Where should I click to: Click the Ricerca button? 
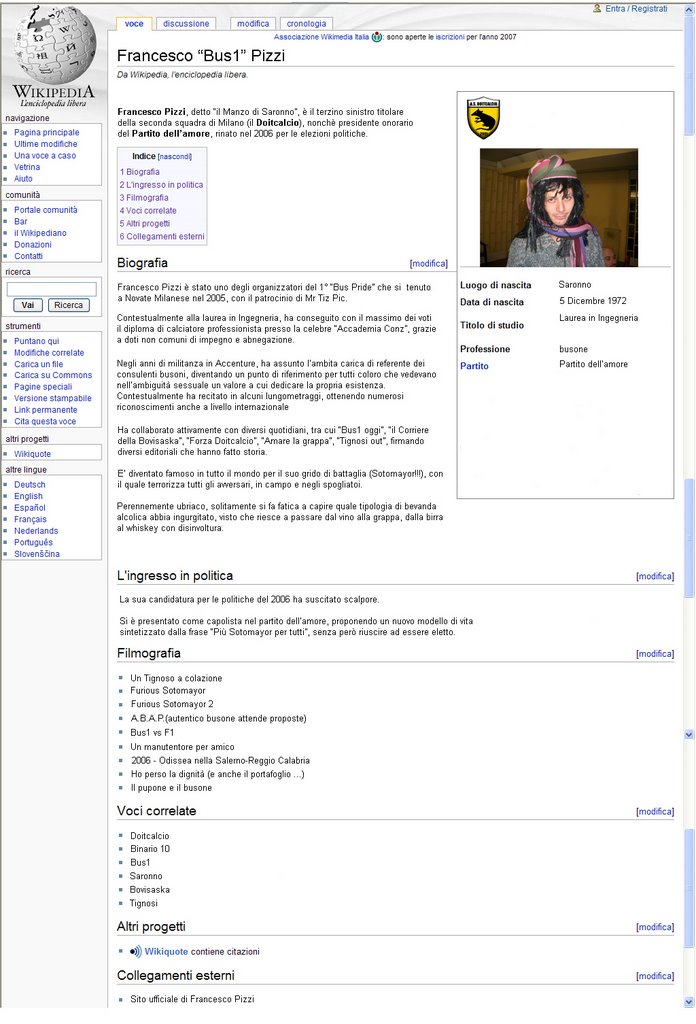69,305
